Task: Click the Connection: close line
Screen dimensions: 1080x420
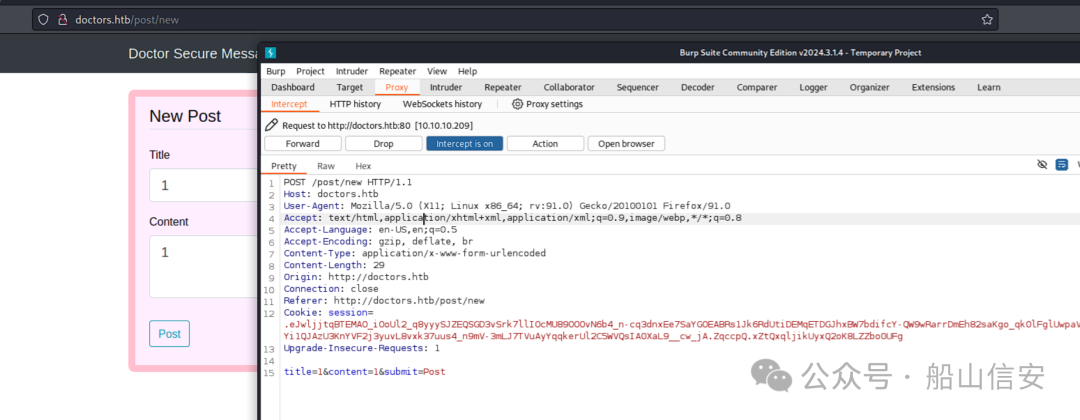Action: click(331, 288)
